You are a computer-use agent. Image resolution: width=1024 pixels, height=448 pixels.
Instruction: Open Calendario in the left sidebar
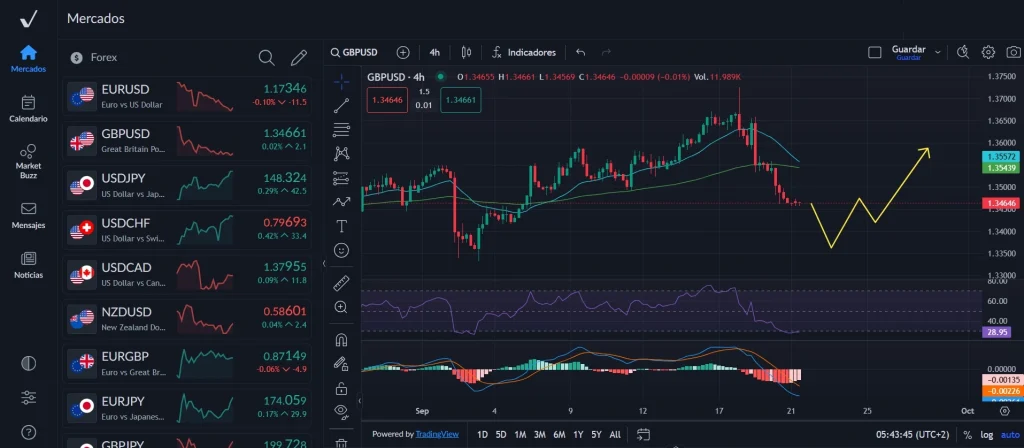pyautogui.click(x=28, y=108)
